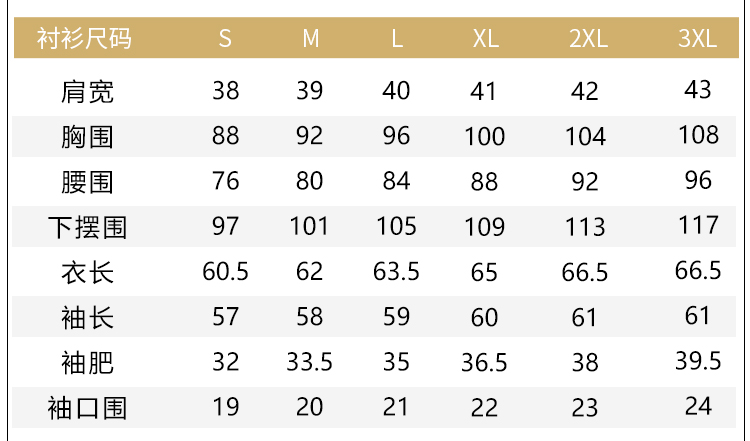Select the 胸围 row label
Screen dimensions: 750x441
[x=87, y=135]
